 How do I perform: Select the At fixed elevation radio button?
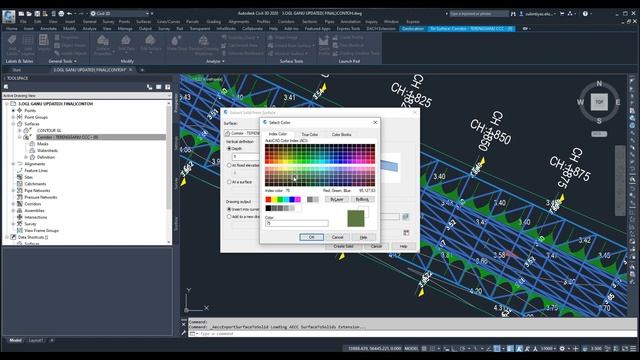pyautogui.click(x=229, y=165)
